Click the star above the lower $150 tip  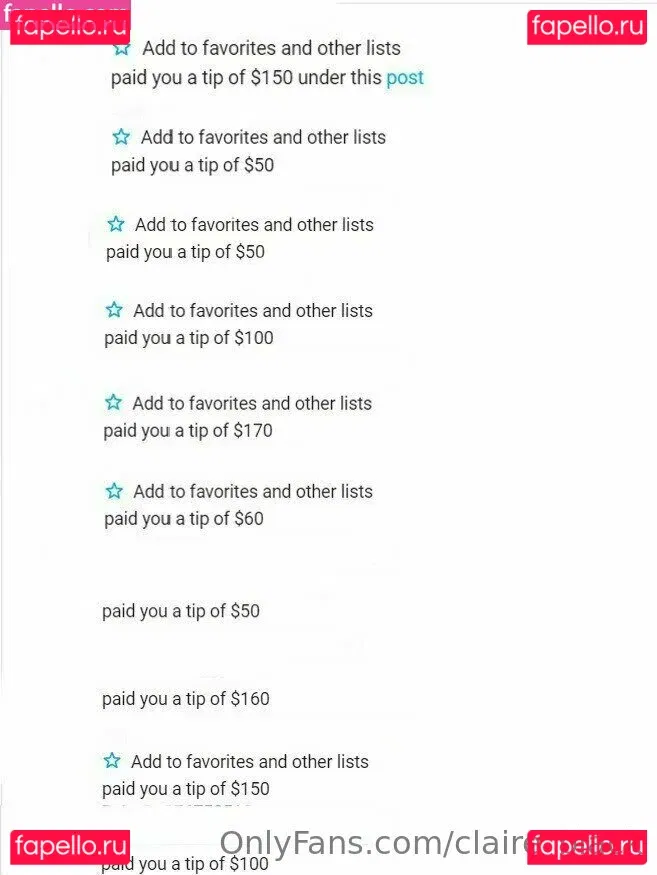click(112, 761)
